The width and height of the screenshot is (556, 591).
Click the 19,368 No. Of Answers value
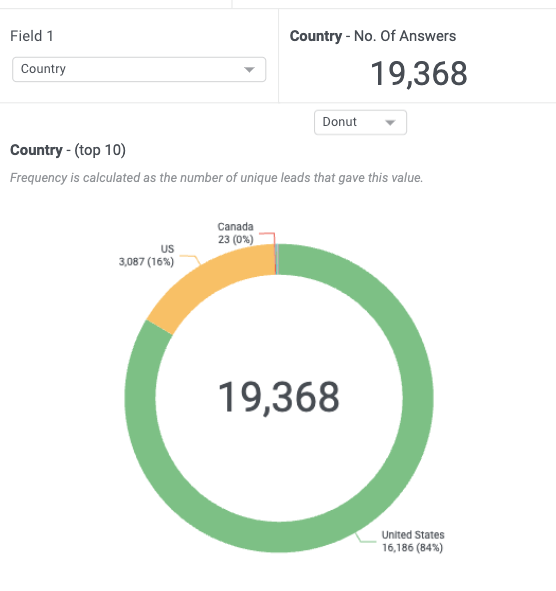[x=419, y=74]
